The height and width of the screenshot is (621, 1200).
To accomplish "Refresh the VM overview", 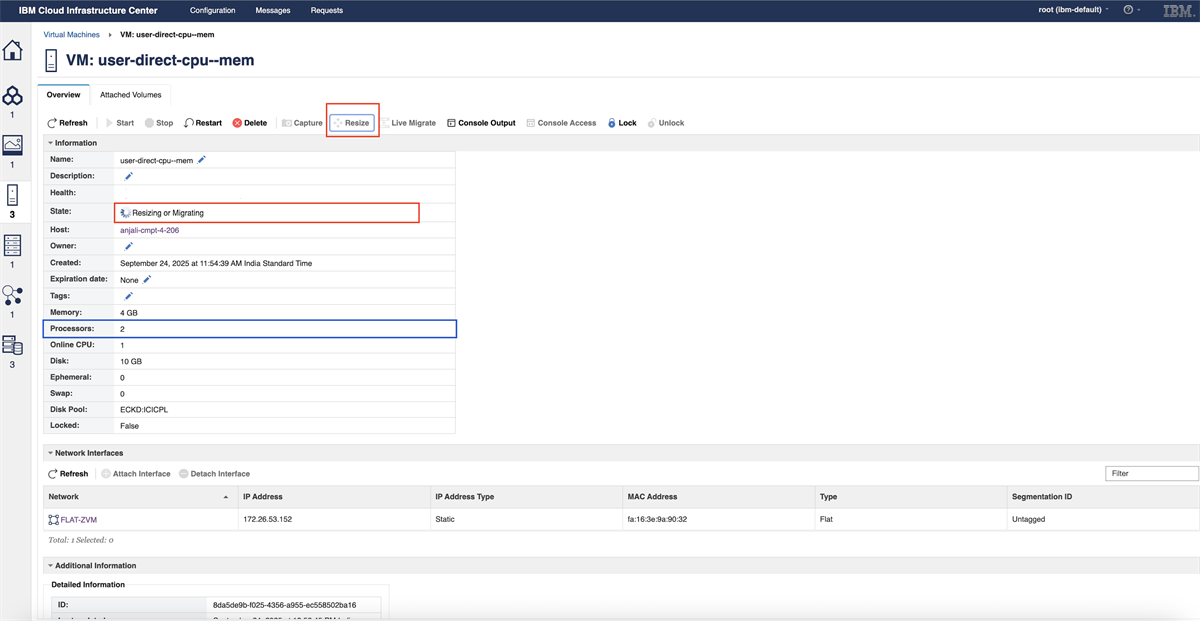I will coord(67,123).
